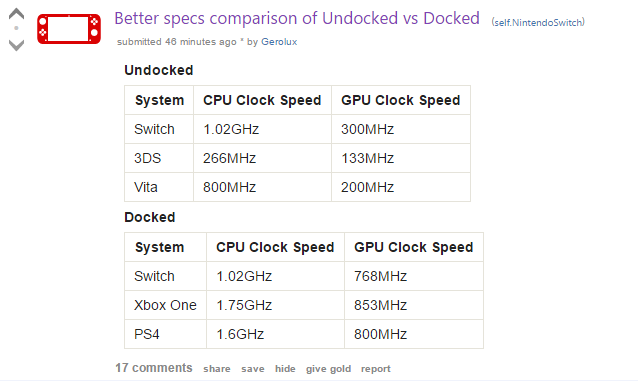This screenshot has width=638, height=387.
Task: Select the Undocked heading text
Action: click(159, 70)
